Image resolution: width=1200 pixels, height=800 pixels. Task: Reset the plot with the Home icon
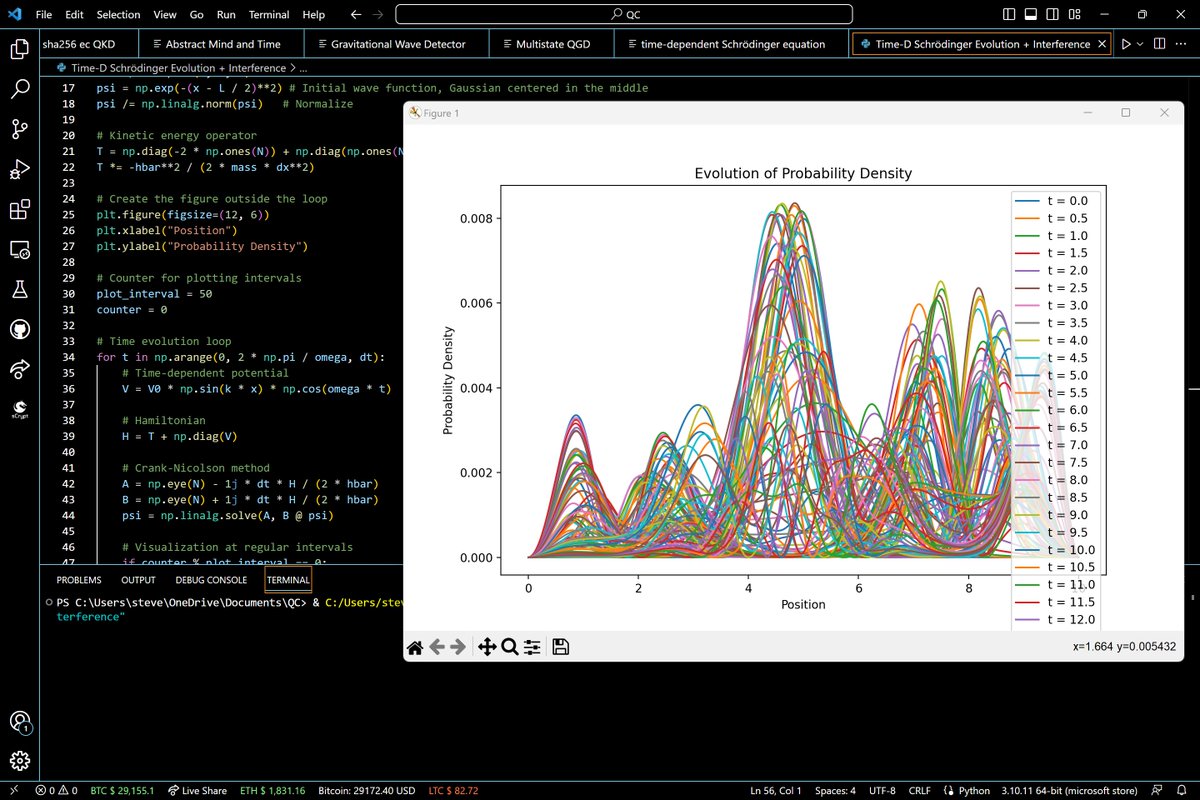click(415, 647)
